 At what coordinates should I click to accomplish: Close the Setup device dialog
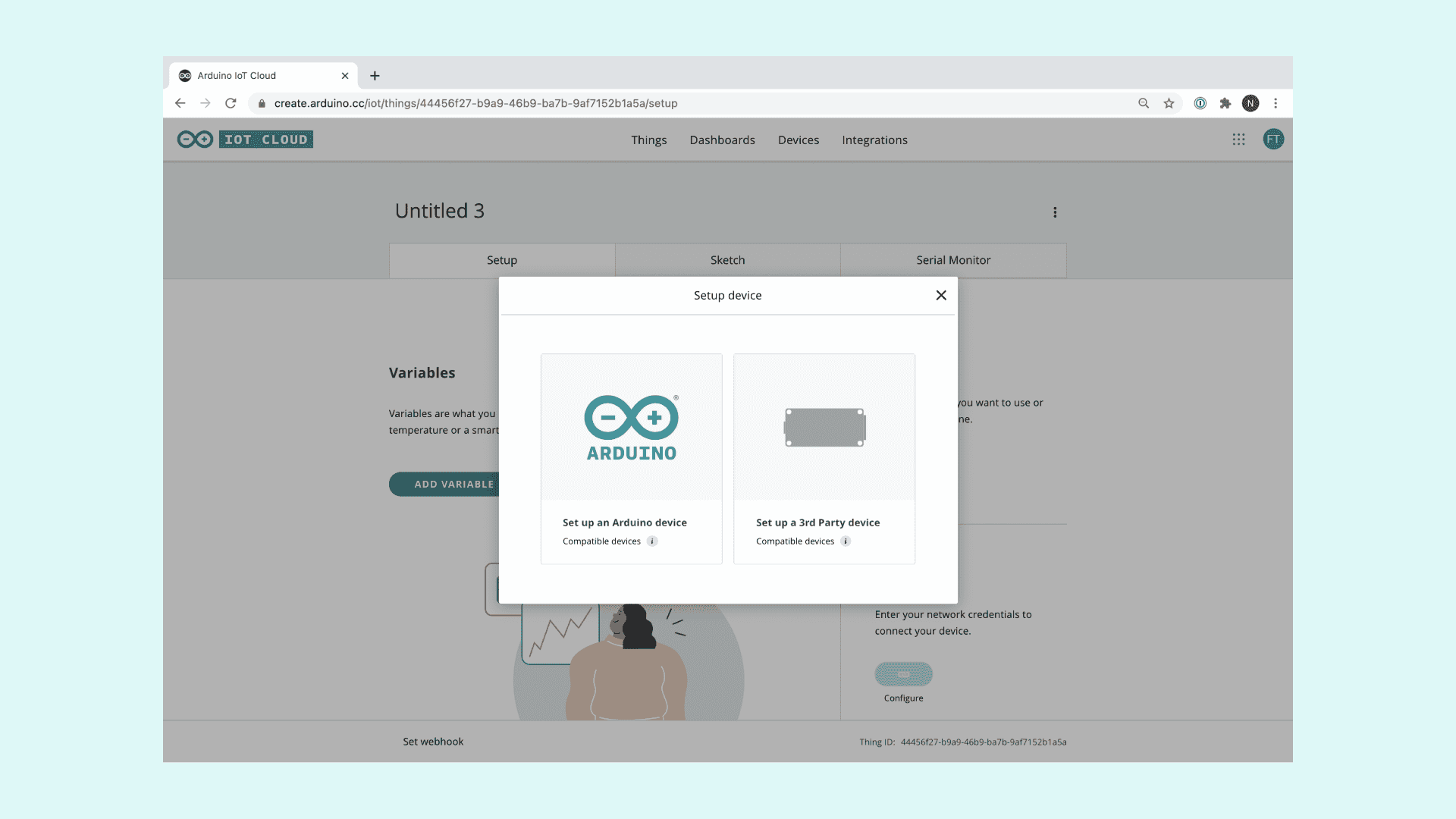pos(941,295)
